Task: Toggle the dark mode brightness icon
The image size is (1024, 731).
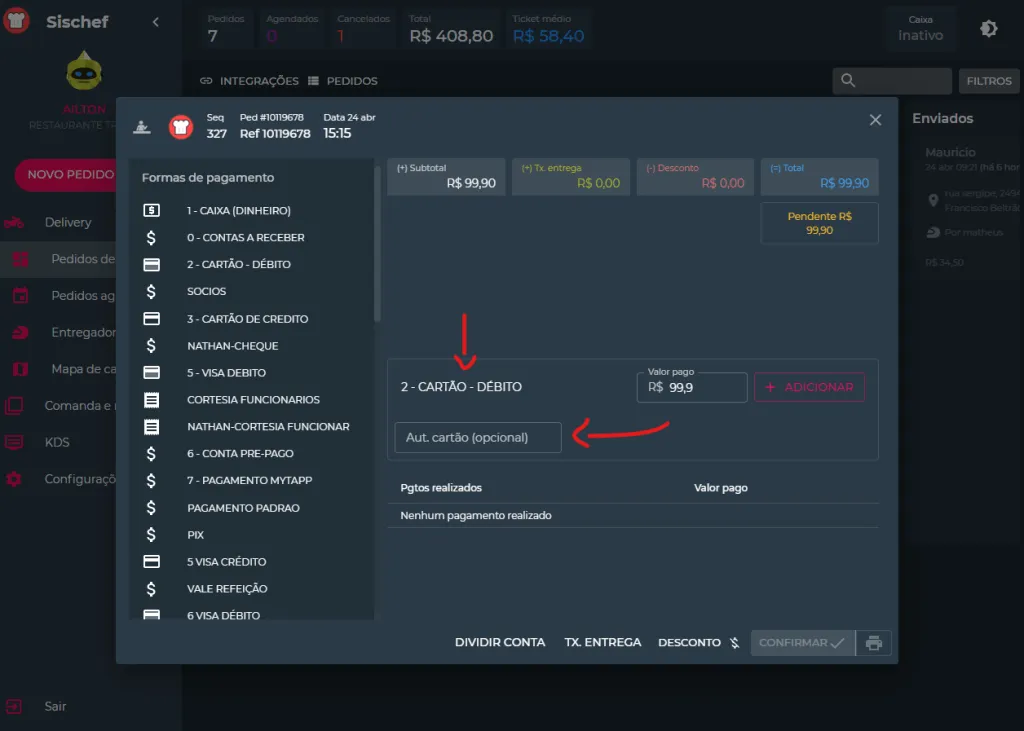Action: pyautogui.click(x=989, y=28)
